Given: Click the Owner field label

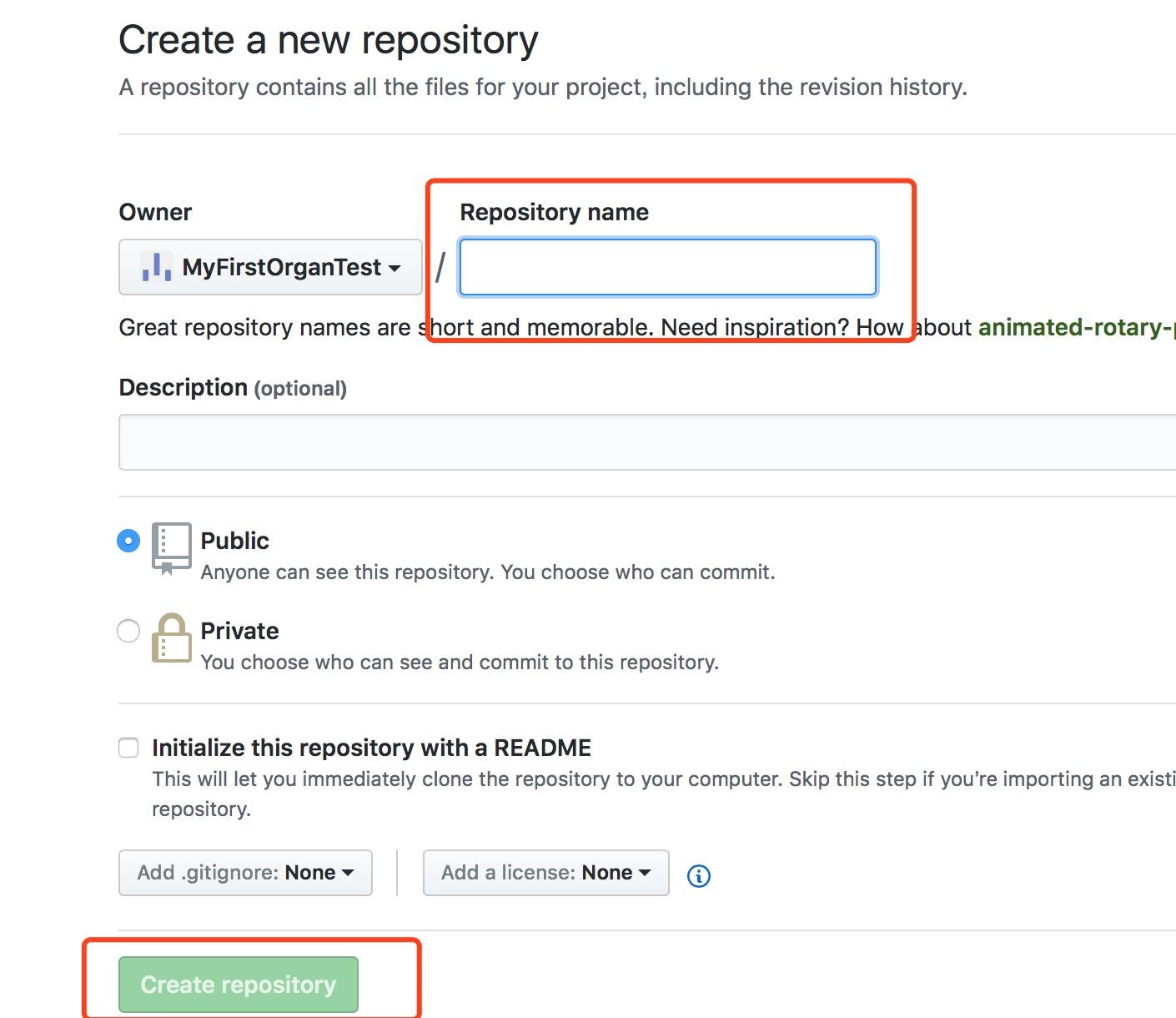Looking at the screenshot, I should (x=155, y=212).
